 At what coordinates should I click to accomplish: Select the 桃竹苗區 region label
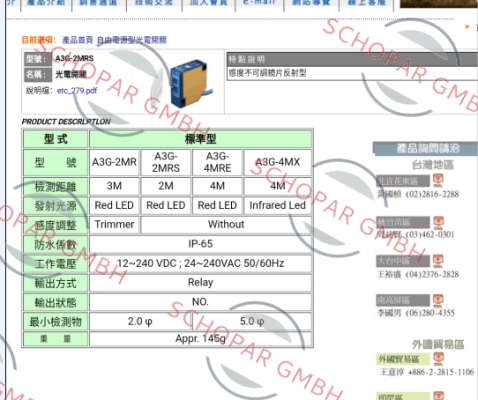click(x=403, y=222)
